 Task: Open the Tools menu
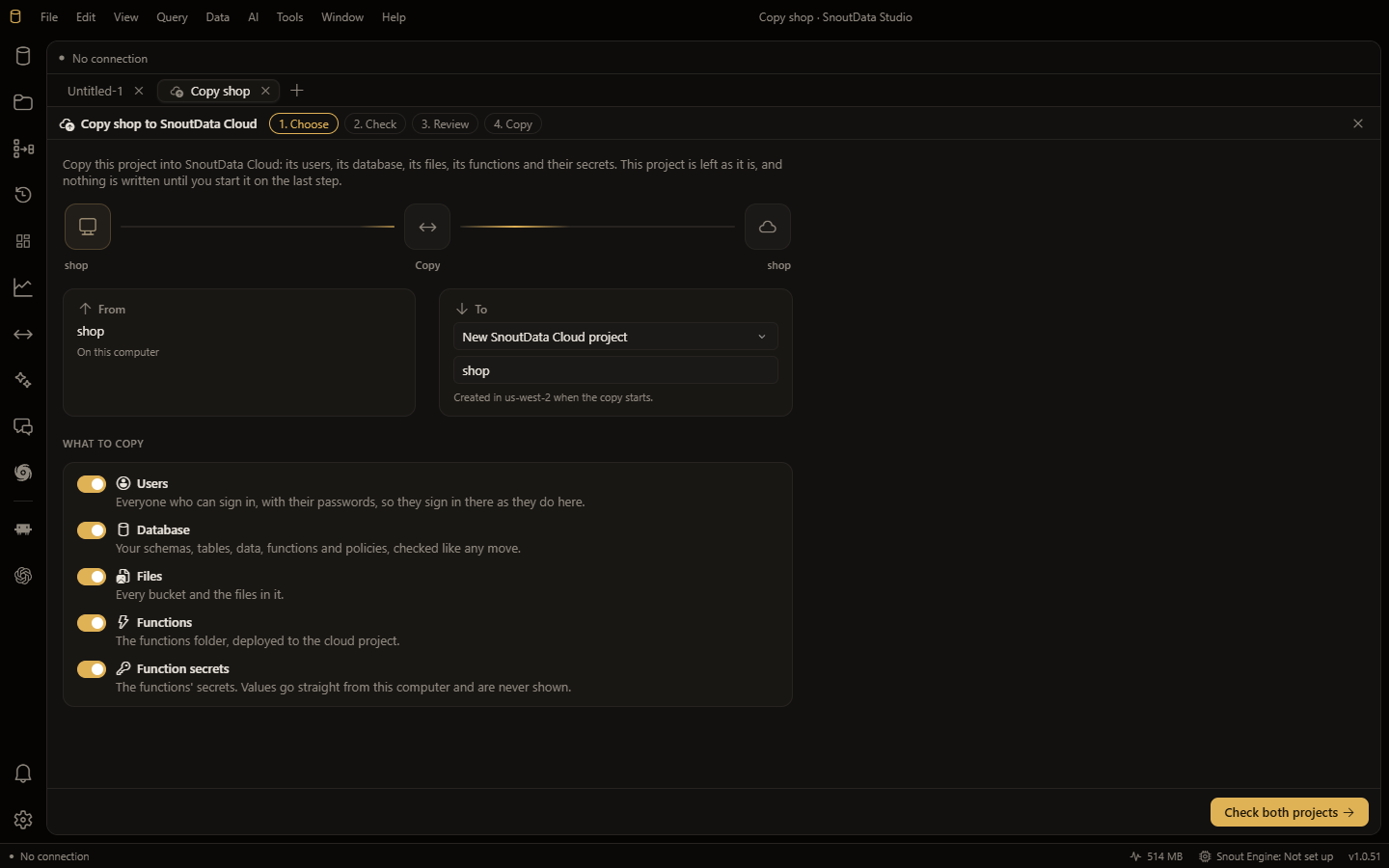click(289, 17)
